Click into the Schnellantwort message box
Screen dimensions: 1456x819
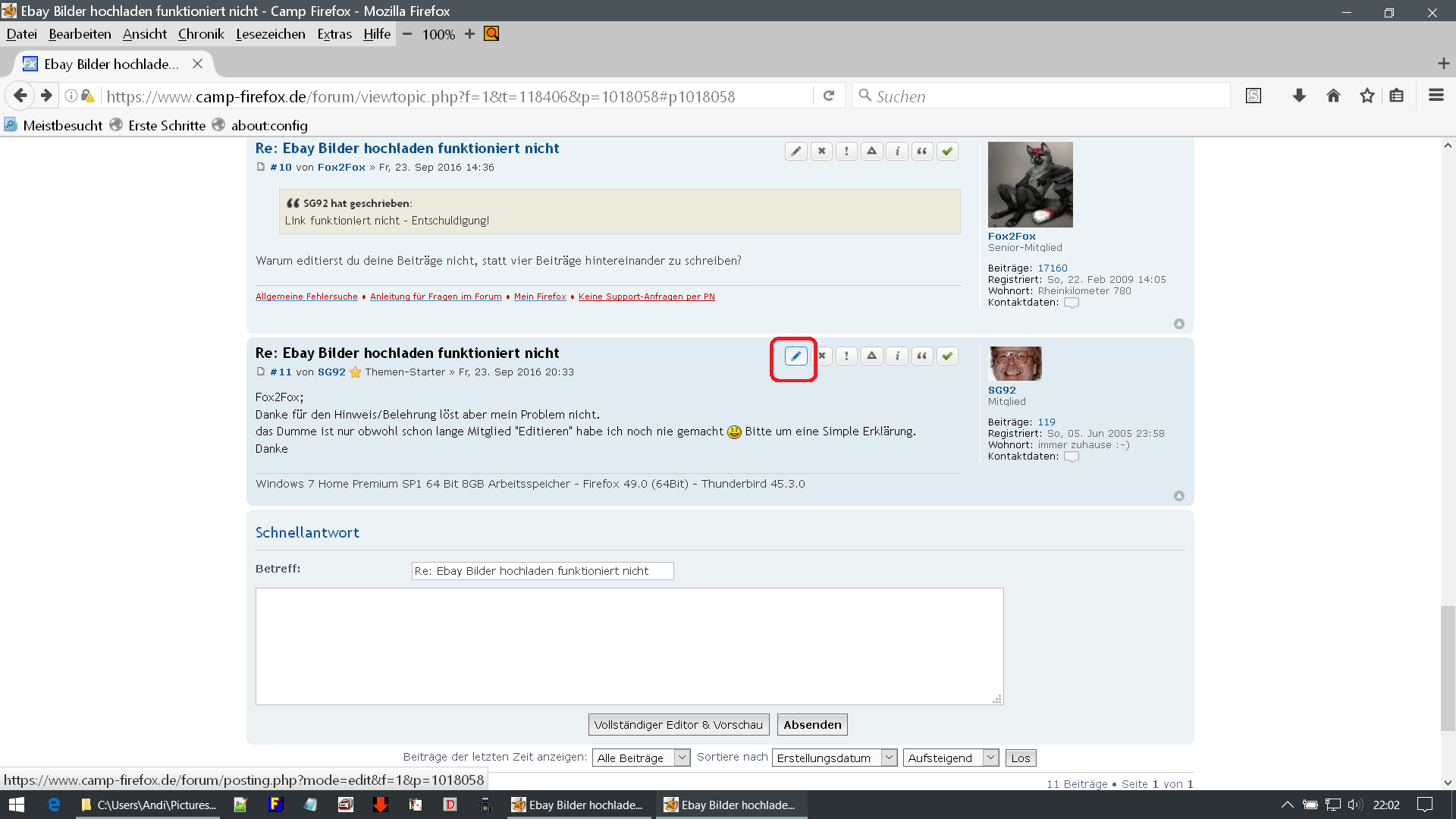coord(629,646)
